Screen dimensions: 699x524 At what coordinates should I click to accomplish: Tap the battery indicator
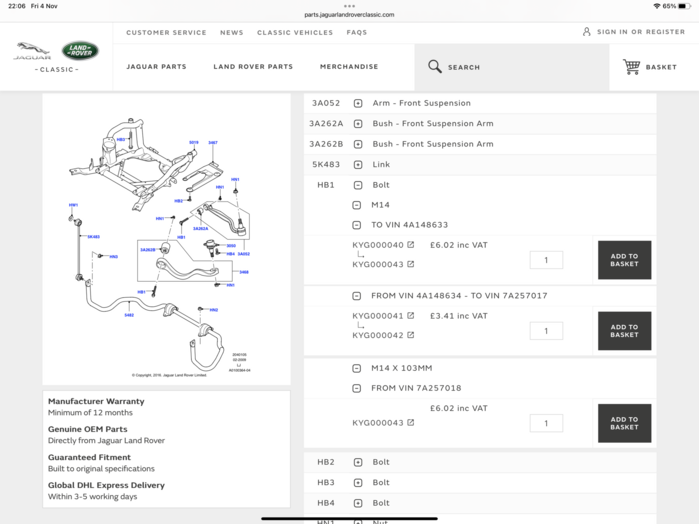click(685, 6)
